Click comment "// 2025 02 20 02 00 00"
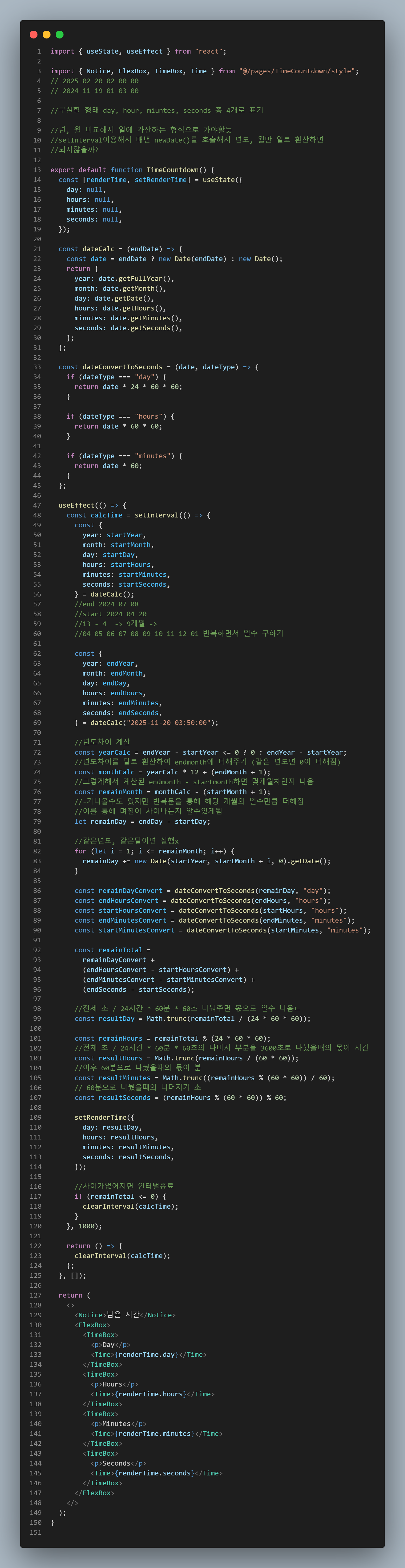 (94, 81)
